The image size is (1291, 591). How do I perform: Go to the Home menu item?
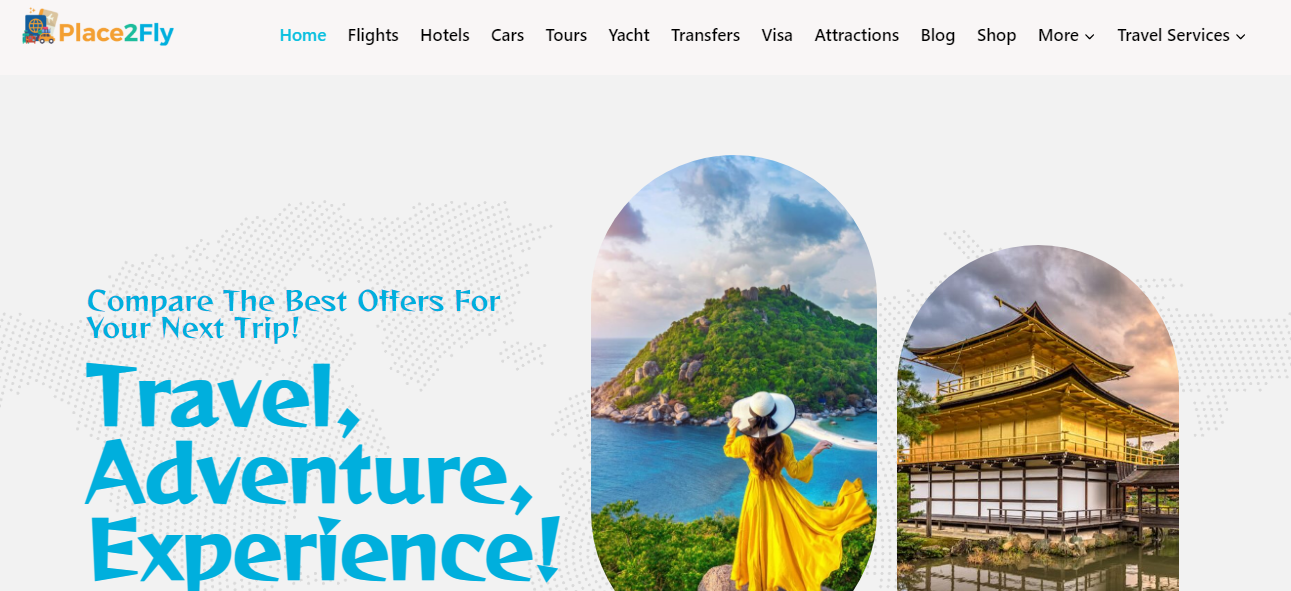tap(303, 35)
